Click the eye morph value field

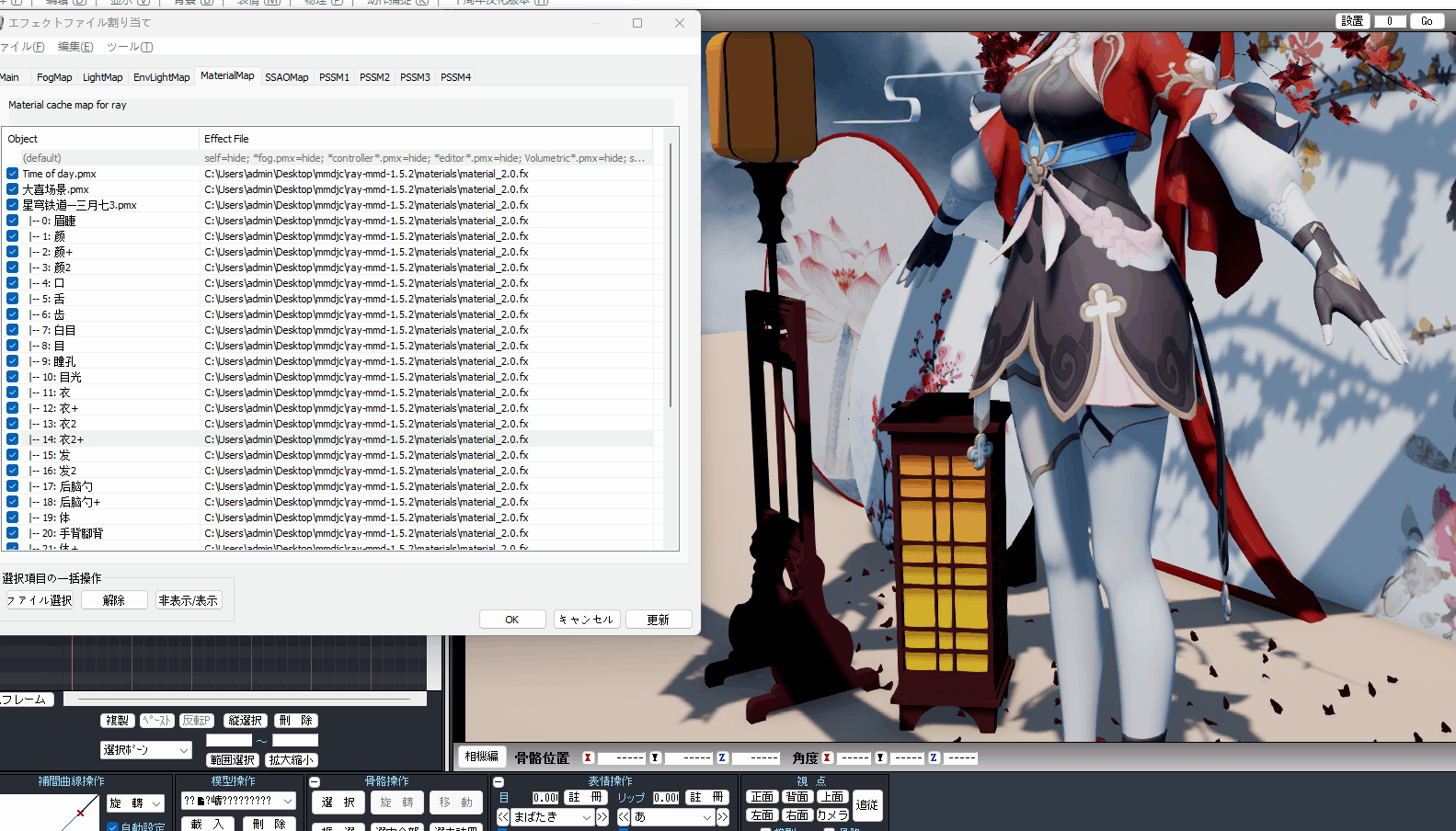tap(545, 798)
